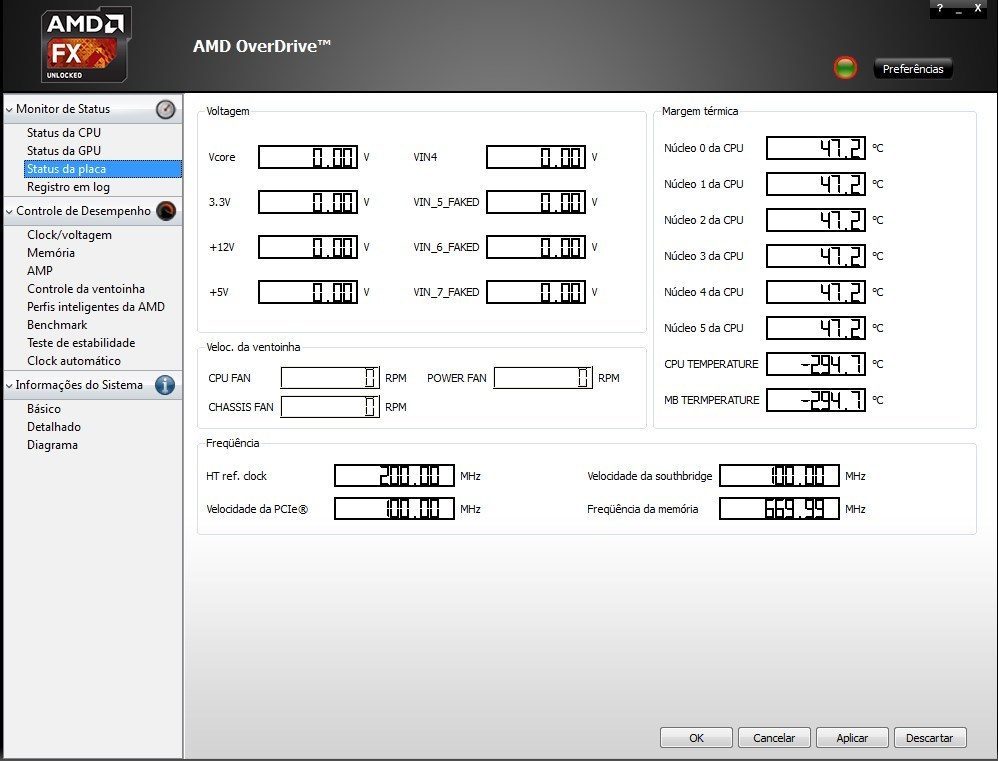Open Clock automático page

74,361
